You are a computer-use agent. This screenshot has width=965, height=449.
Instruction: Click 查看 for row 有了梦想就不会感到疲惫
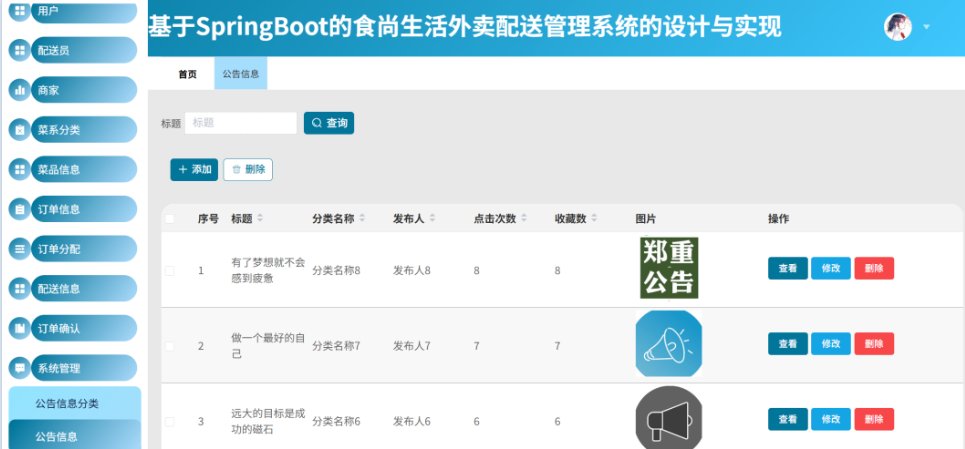click(x=788, y=268)
